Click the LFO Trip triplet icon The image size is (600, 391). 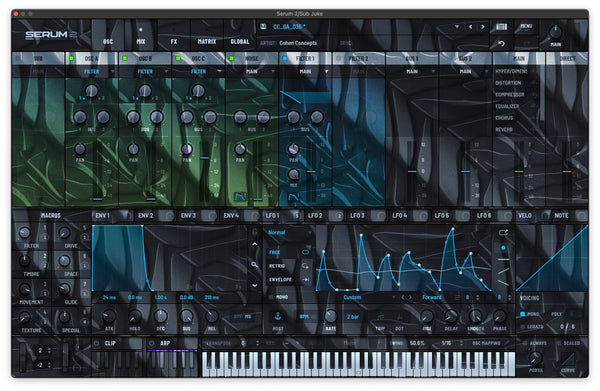pyautogui.click(x=380, y=317)
